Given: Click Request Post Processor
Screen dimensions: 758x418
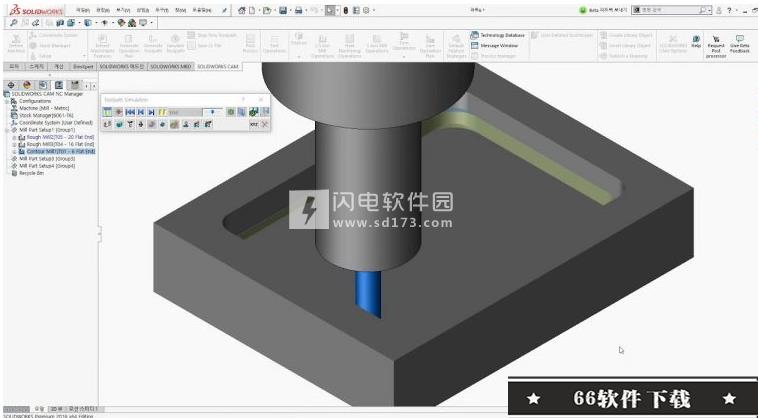Looking at the screenshot, I should pyautogui.click(x=716, y=46).
